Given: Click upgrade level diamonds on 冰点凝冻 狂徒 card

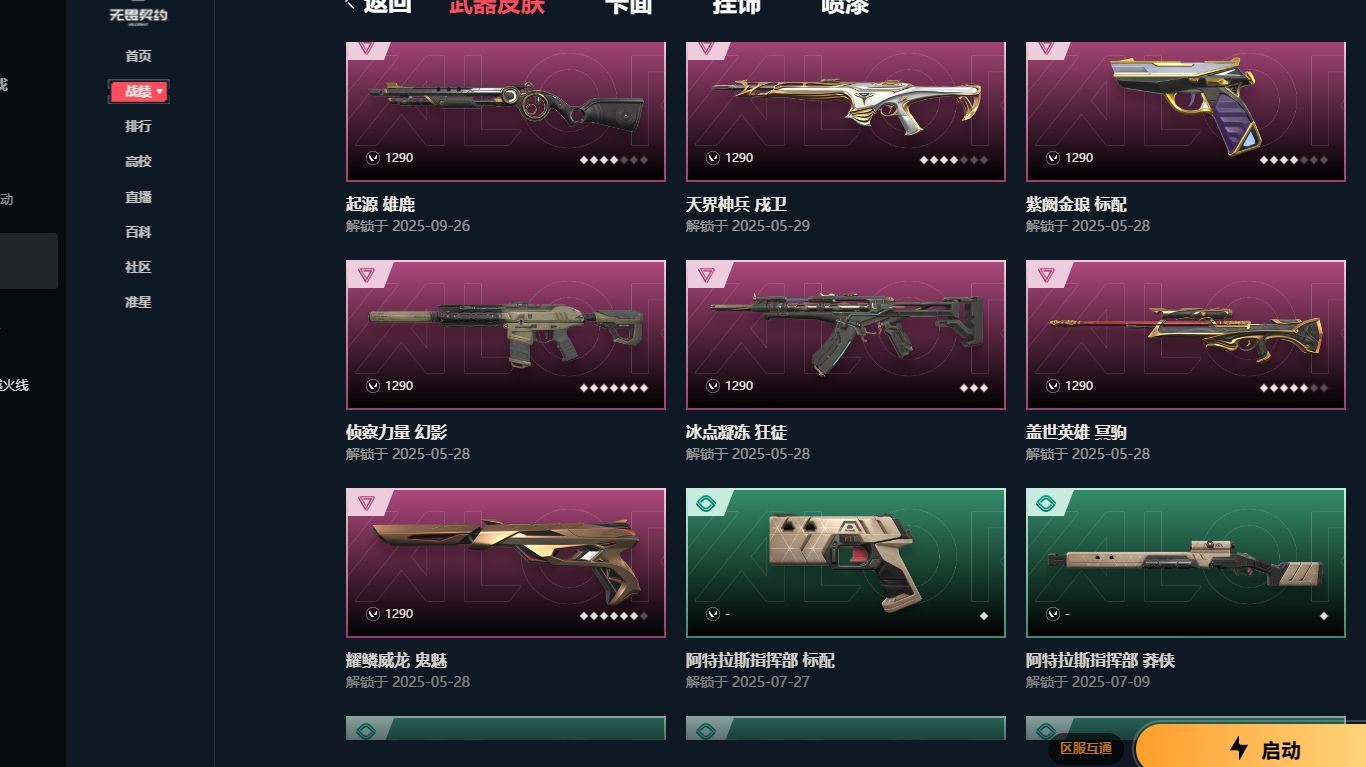Looking at the screenshot, I should (973, 388).
